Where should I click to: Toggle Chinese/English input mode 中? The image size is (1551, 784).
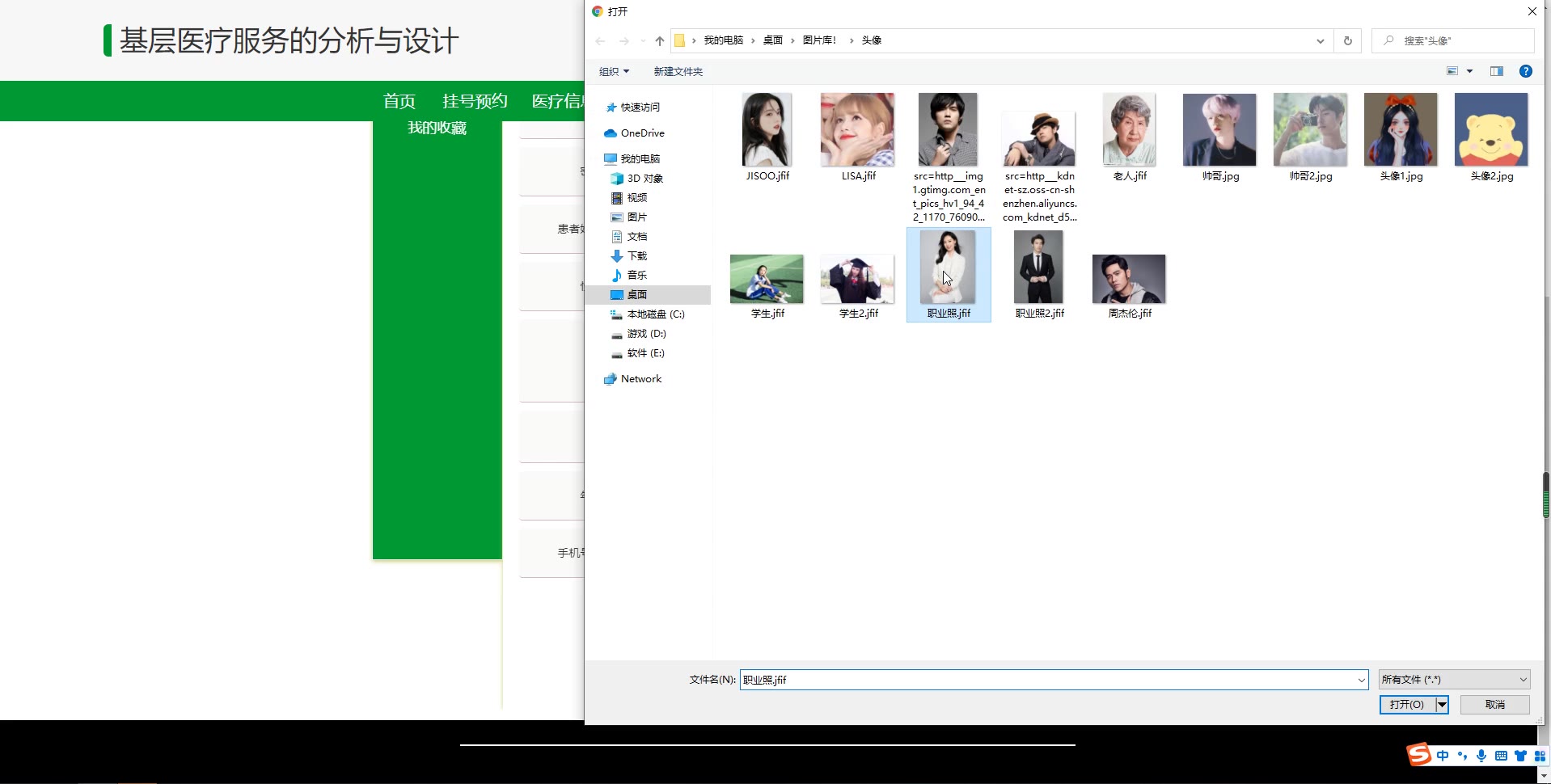point(1443,756)
